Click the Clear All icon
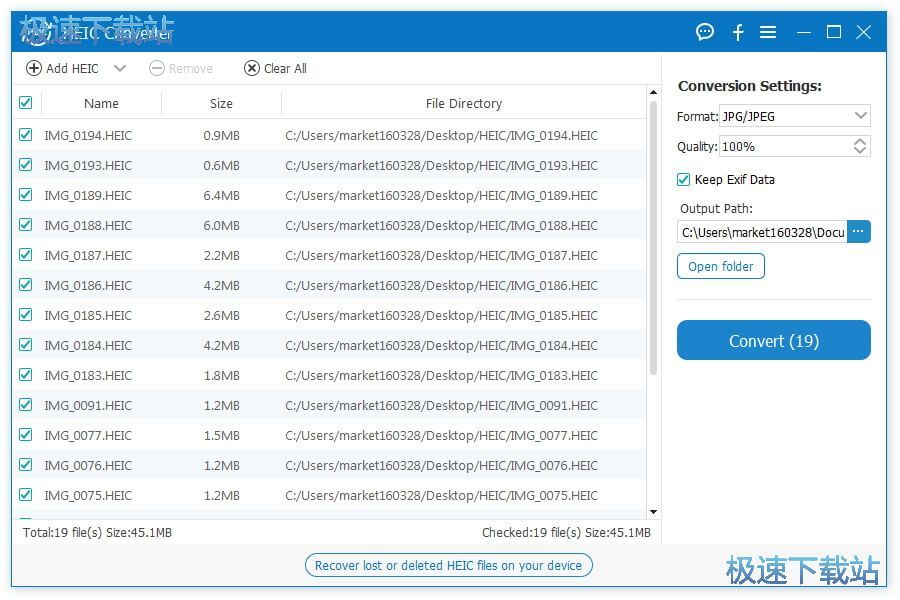 252,68
